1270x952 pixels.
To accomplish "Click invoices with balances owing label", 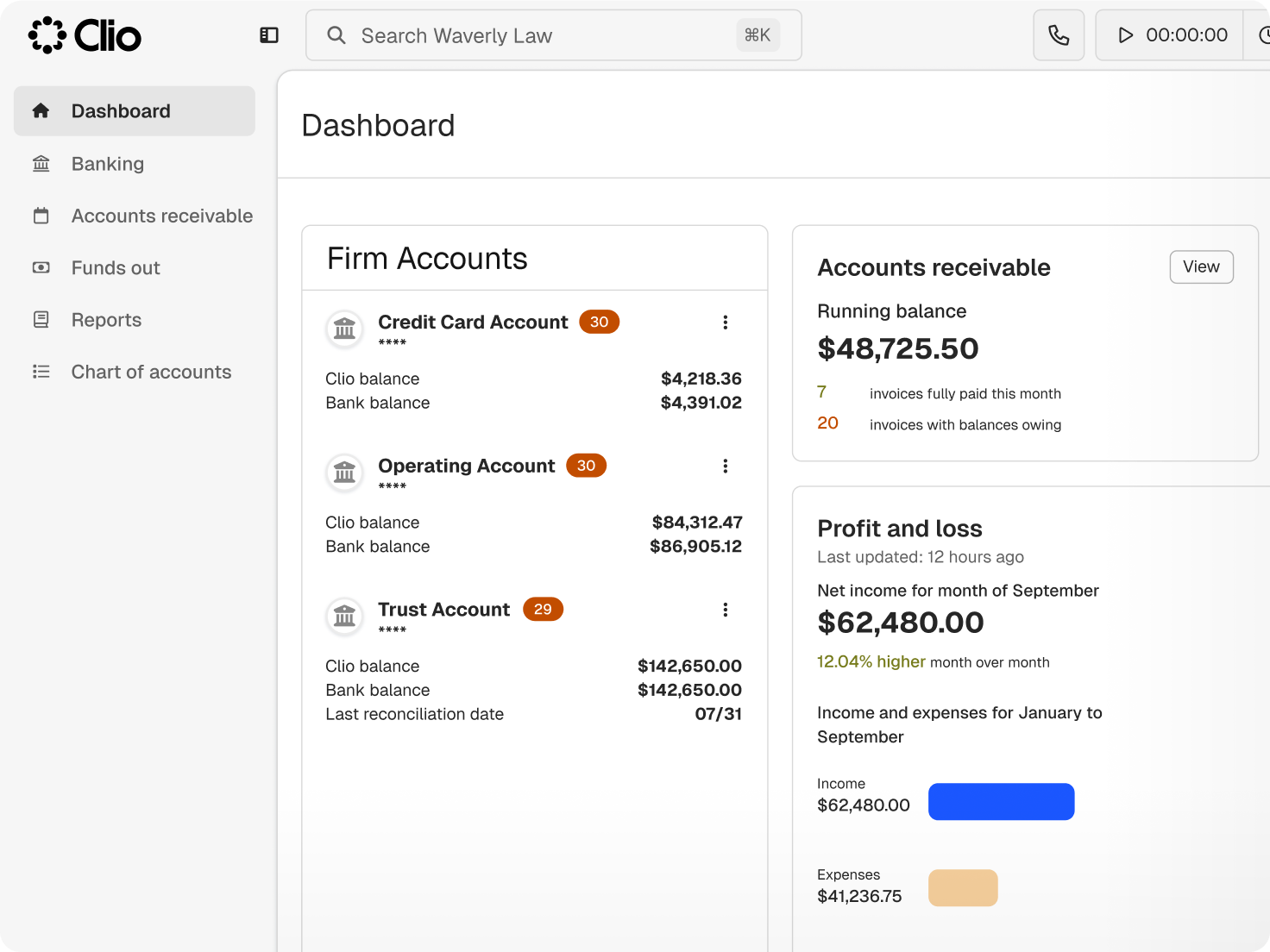I will pyautogui.click(x=965, y=424).
